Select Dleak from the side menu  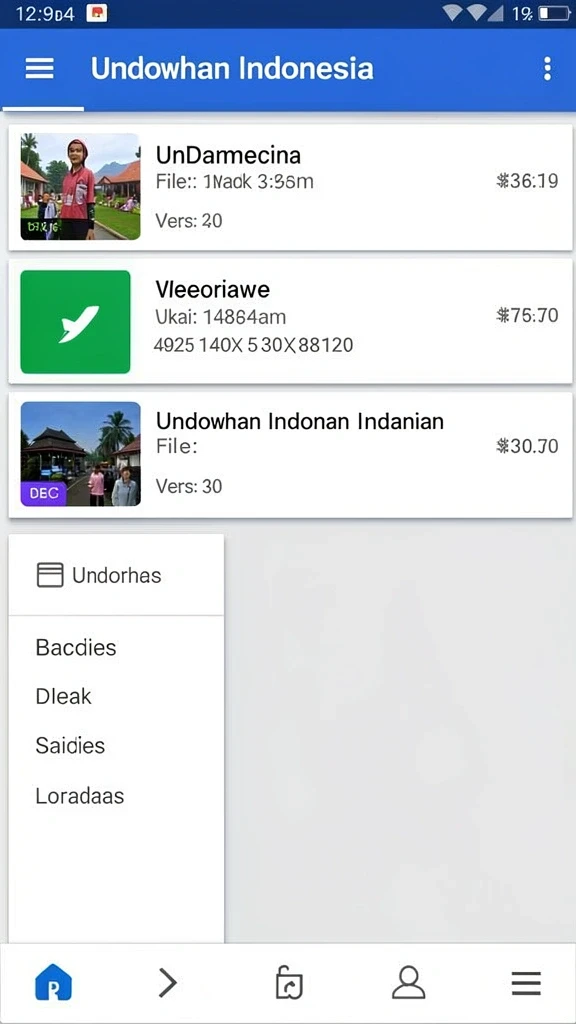(x=63, y=696)
